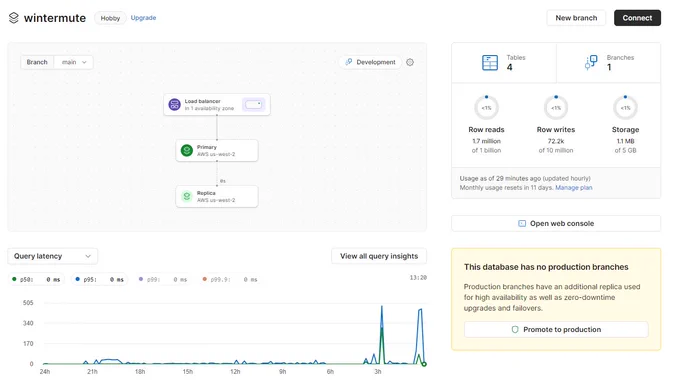The image size is (680, 383).
Task: Click the Branches count 1
Action: pos(609,67)
